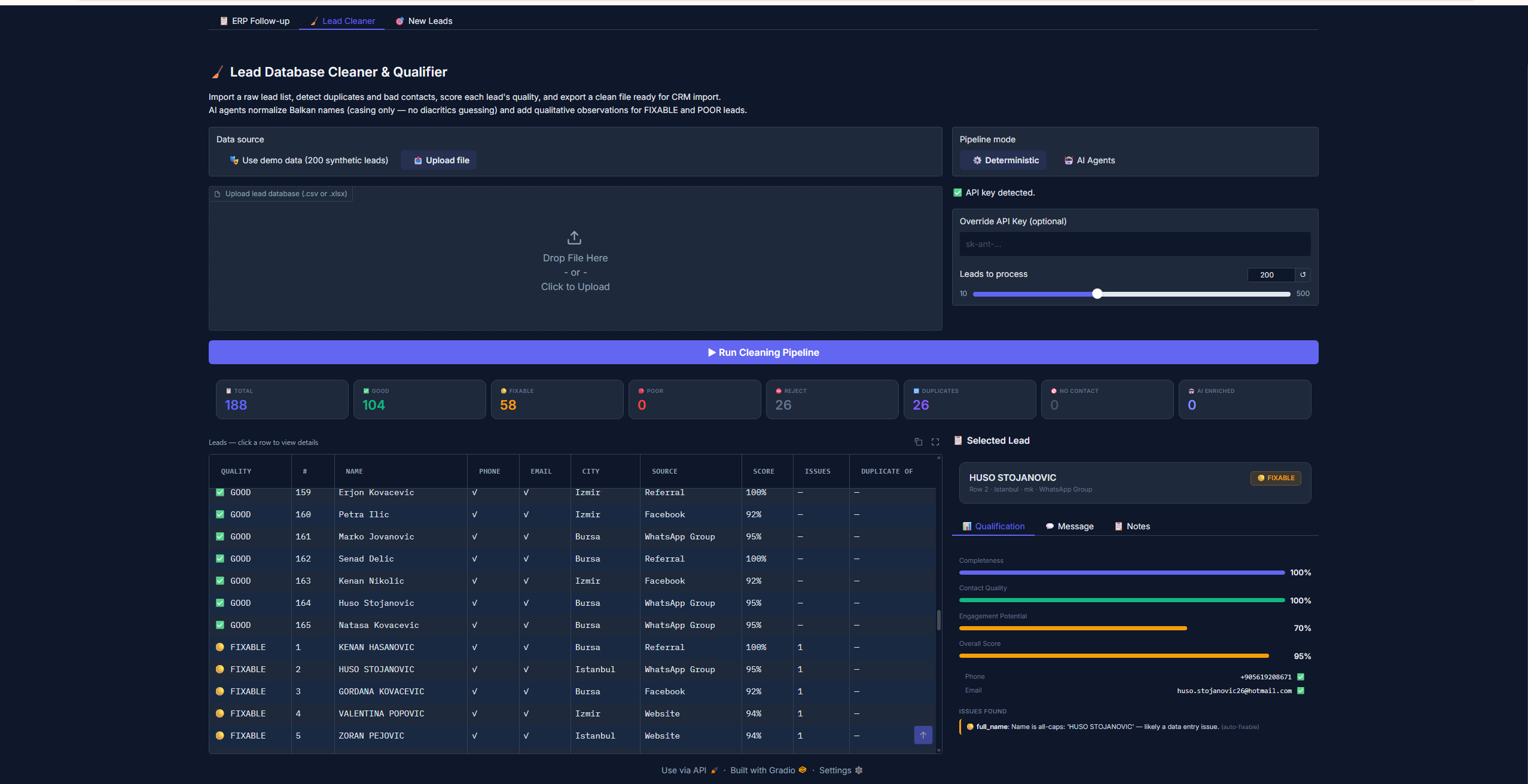
Task: Click the FIXABLE badge on selected lead card
Action: tap(1275, 478)
